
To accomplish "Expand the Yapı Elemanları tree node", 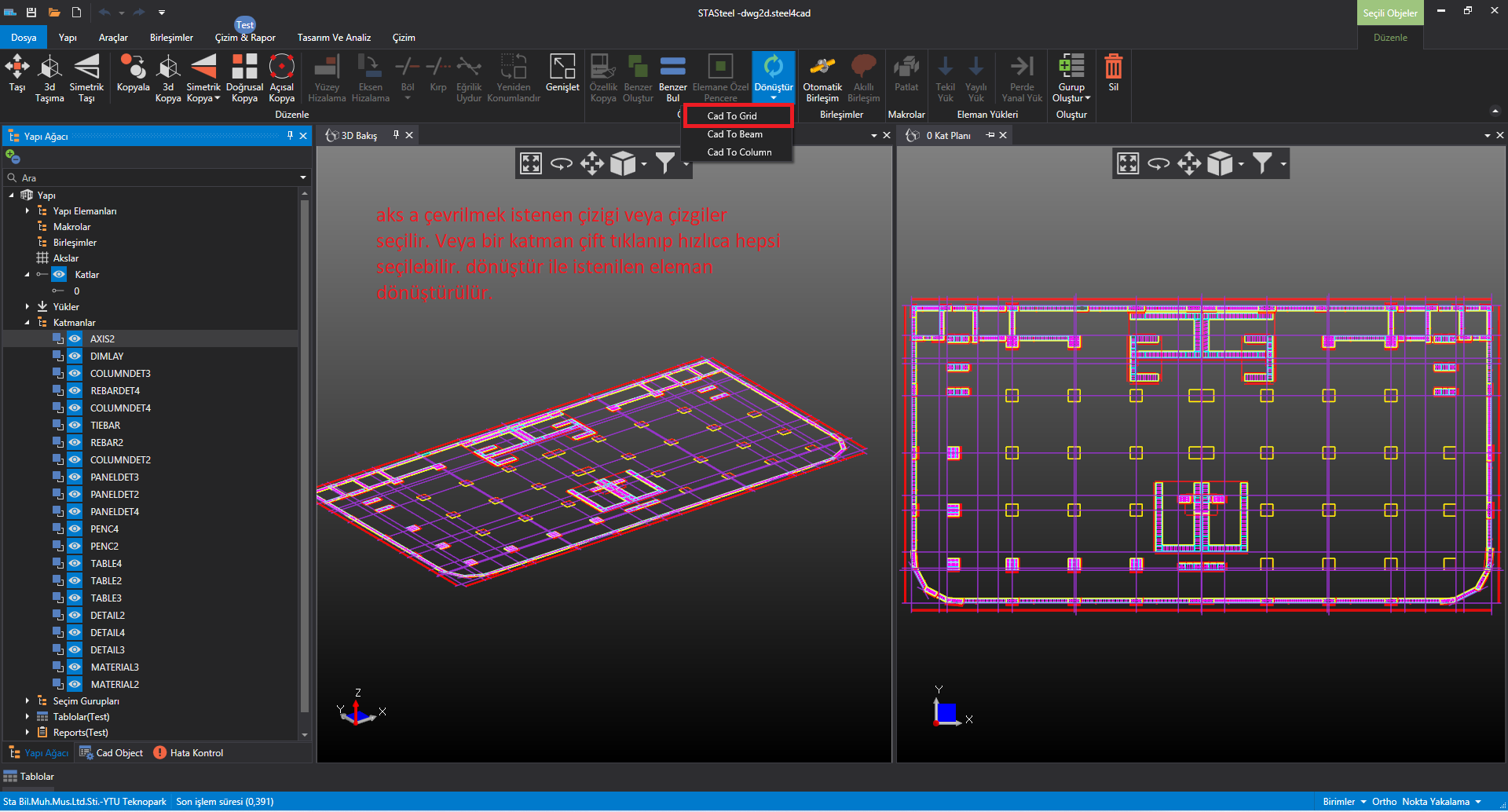I will point(27,211).
